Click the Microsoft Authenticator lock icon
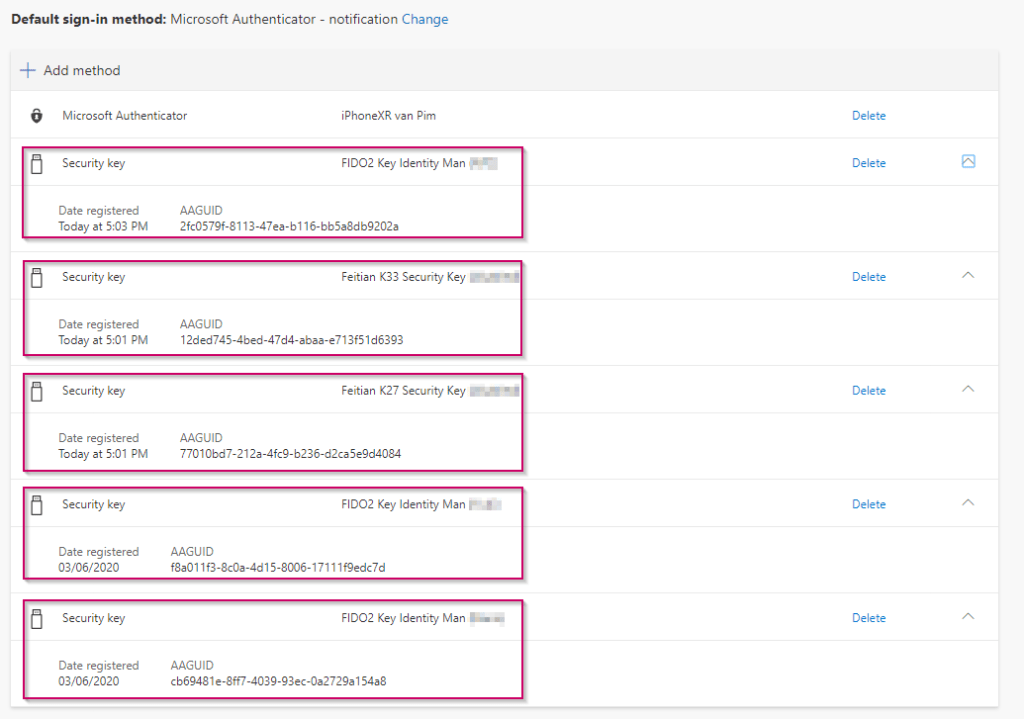The width and height of the screenshot is (1024, 719). click(37, 116)
